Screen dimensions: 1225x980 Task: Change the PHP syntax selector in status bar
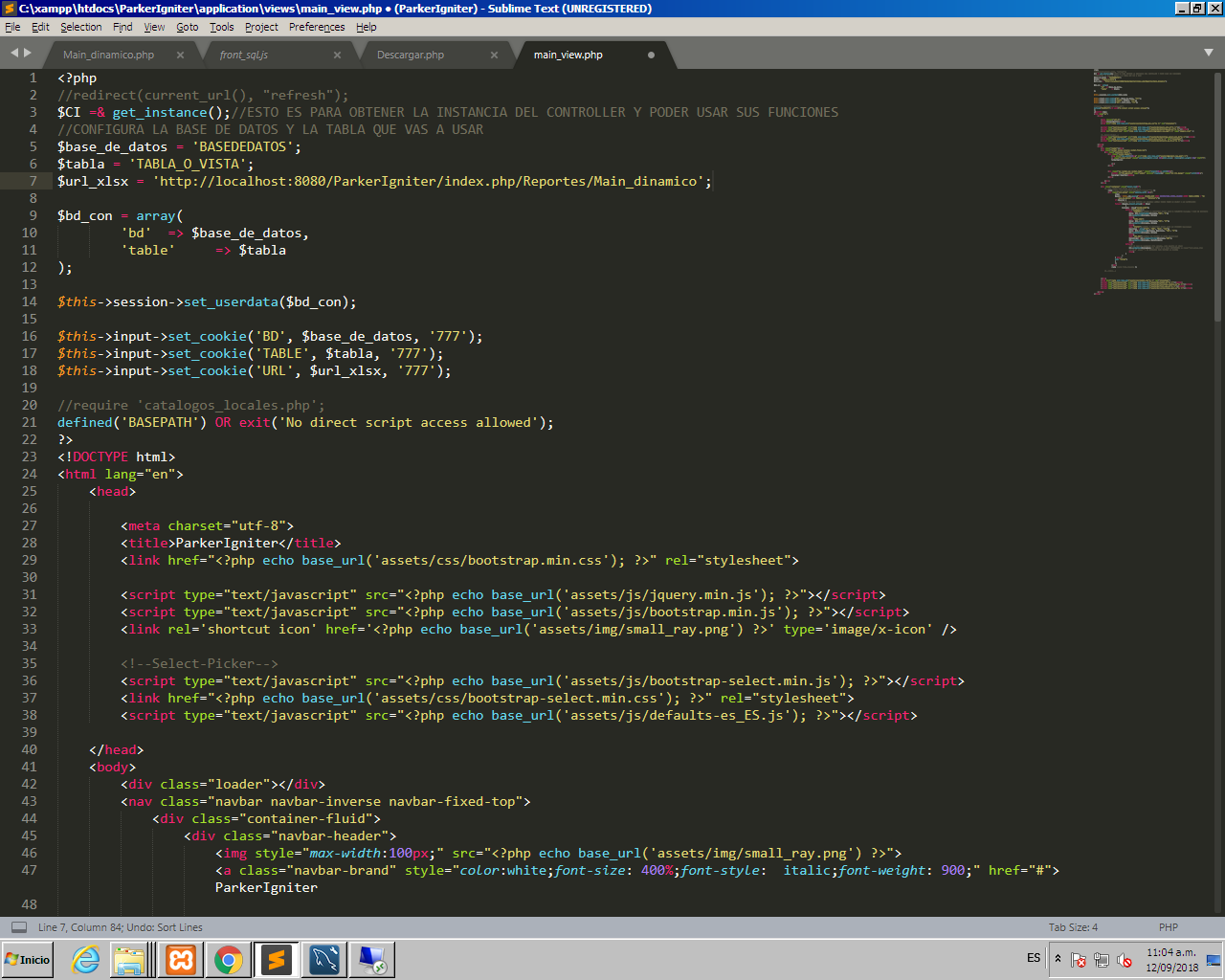1168,927
